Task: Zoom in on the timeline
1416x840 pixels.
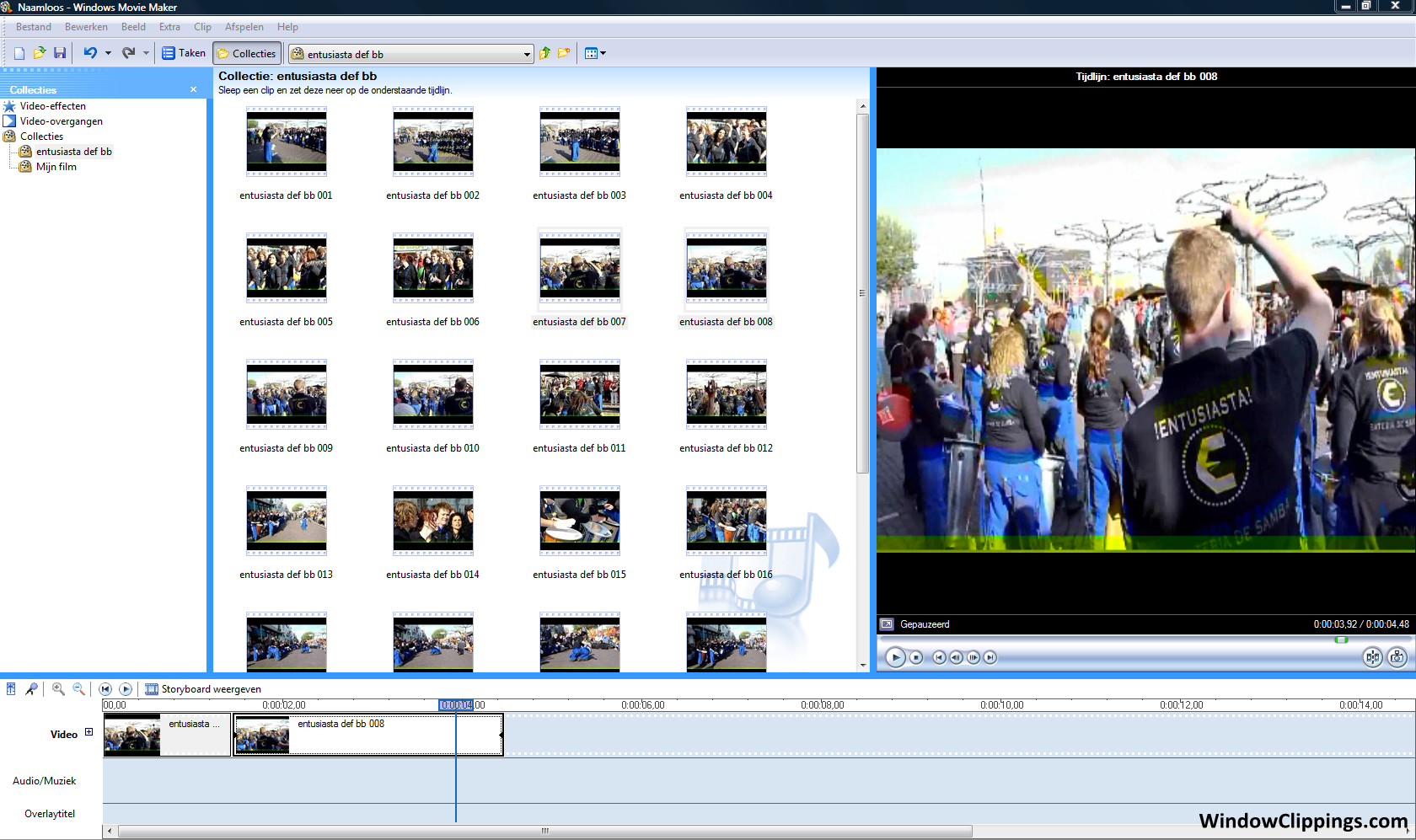Action: (x=58, y=689)
